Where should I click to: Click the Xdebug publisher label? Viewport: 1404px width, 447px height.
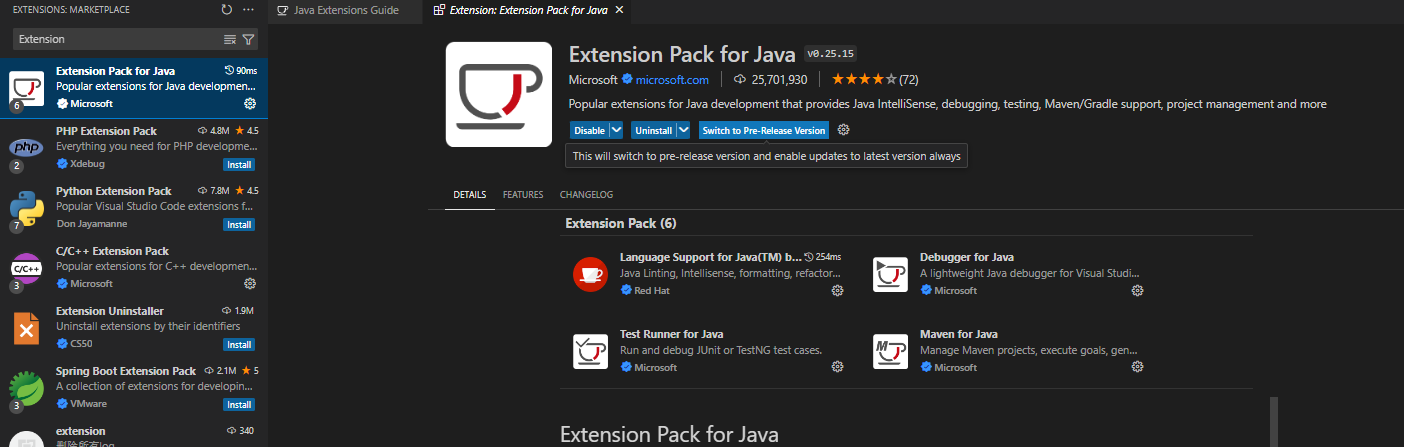87,164
